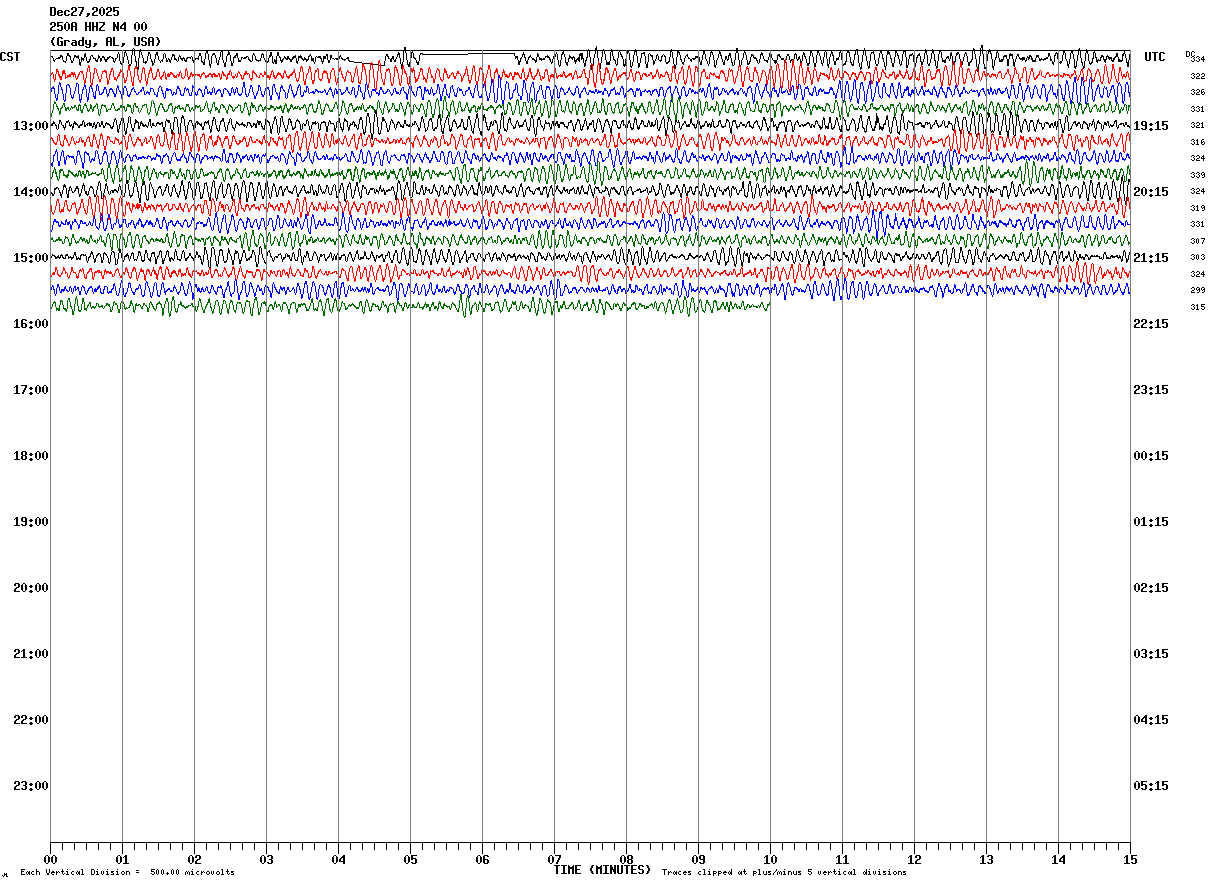1210x886 pixels.
Task: Pick minute 05 on the bottom axis
Action: [410, 860]
